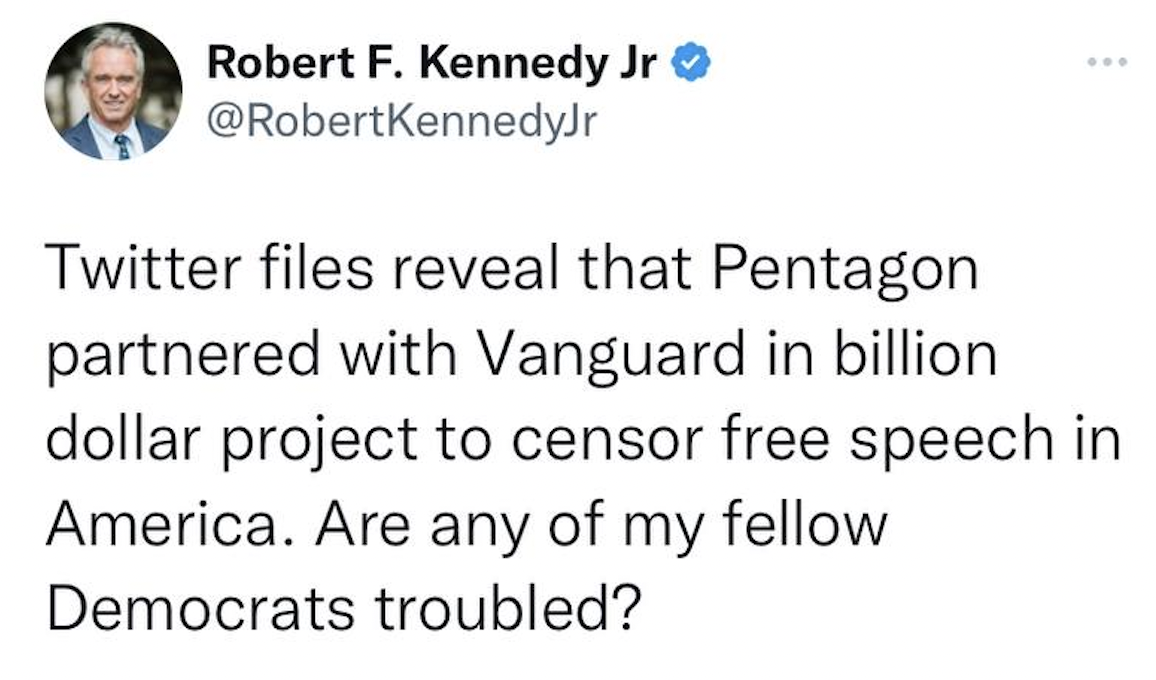Click the display name Robert F. Kennedy Jr
This screenshot has width=1156, height=680.
432,64
